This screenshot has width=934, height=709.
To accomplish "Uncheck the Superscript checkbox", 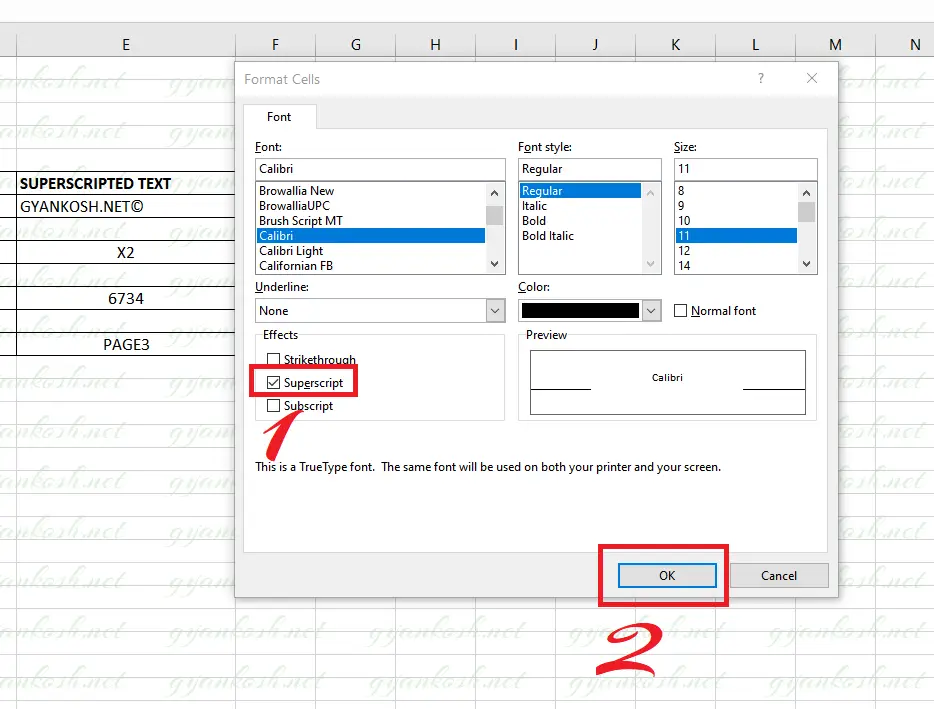I will [273, 383].
